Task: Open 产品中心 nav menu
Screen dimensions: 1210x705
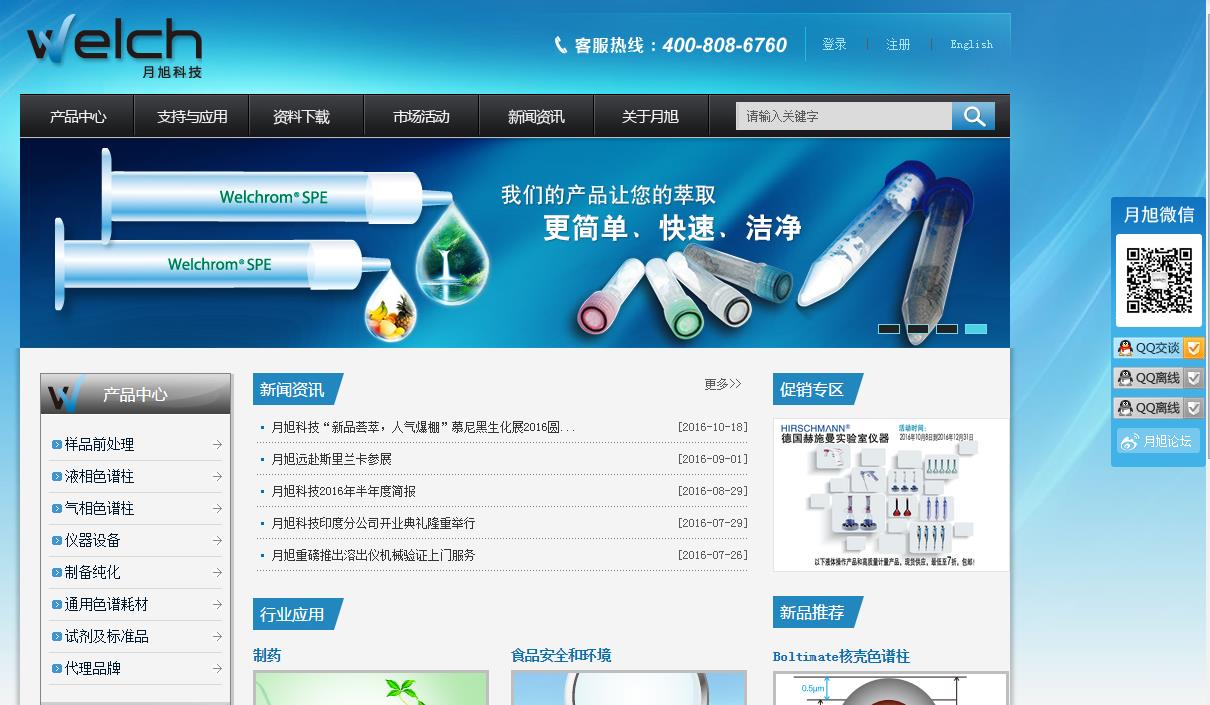Action: [x=77, y=117]
